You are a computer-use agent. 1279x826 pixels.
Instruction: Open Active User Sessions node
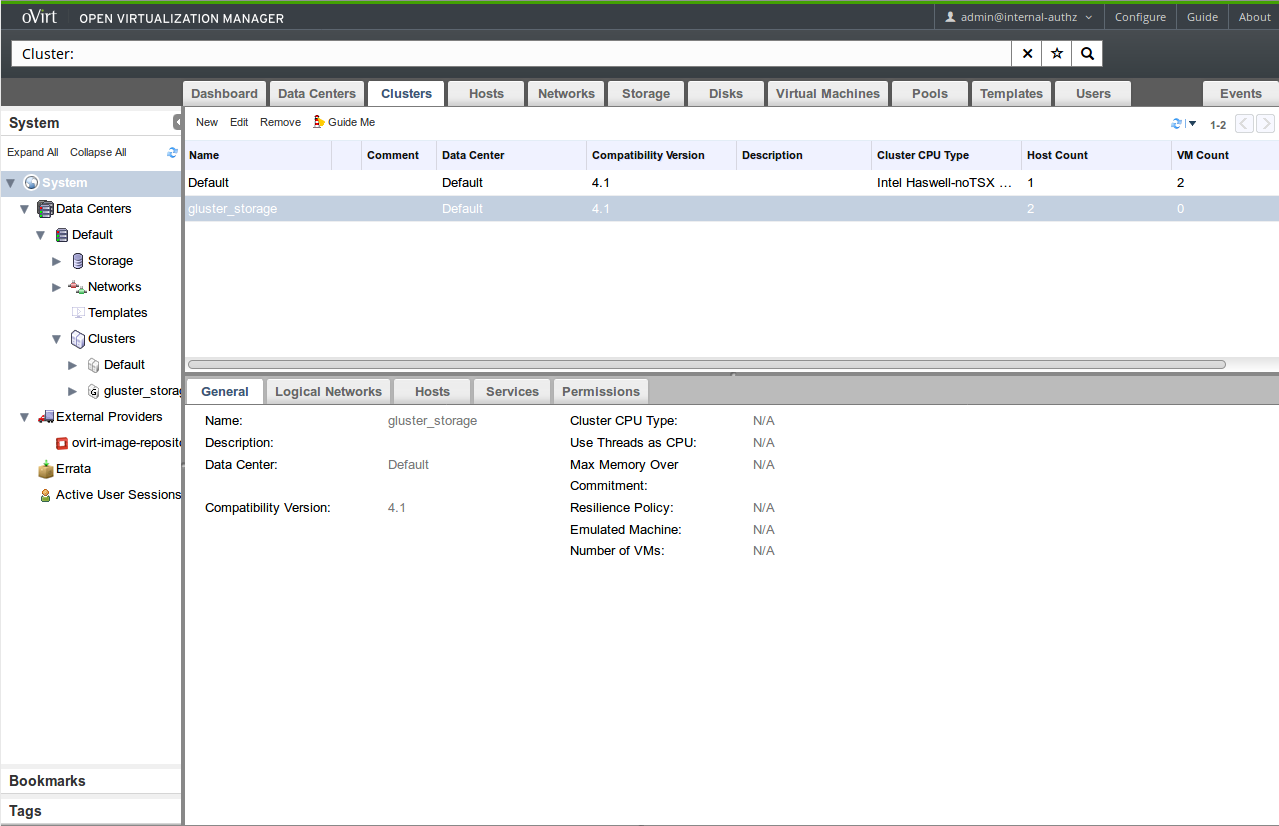pos(117,495)
